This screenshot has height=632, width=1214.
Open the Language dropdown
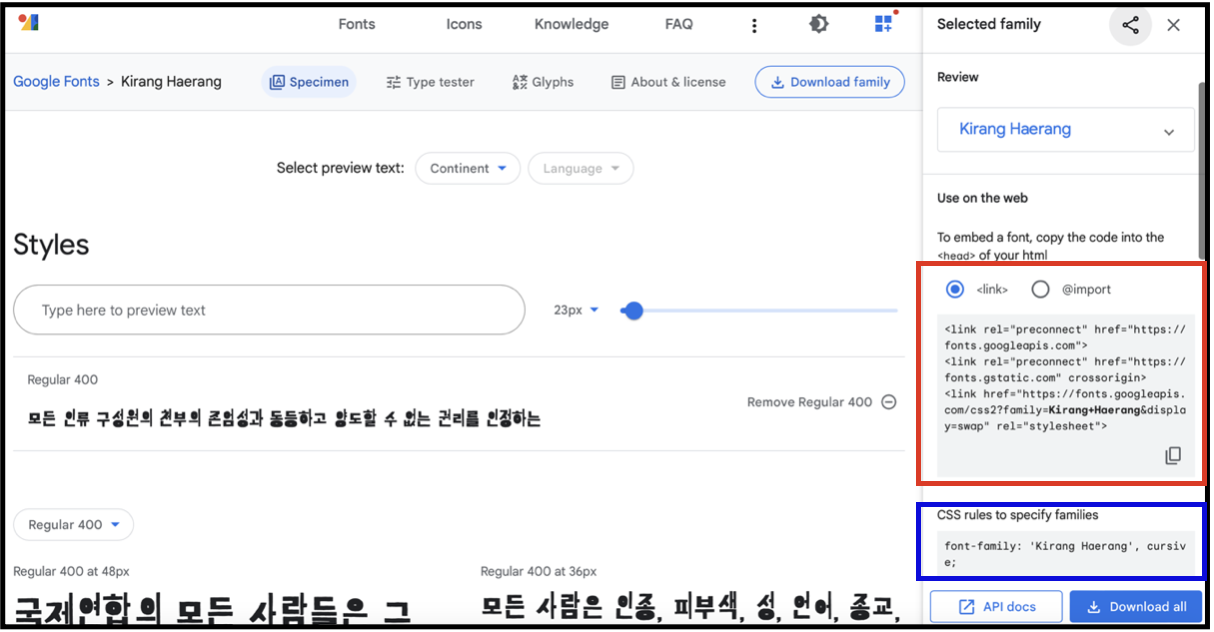(x=581, y=168)
